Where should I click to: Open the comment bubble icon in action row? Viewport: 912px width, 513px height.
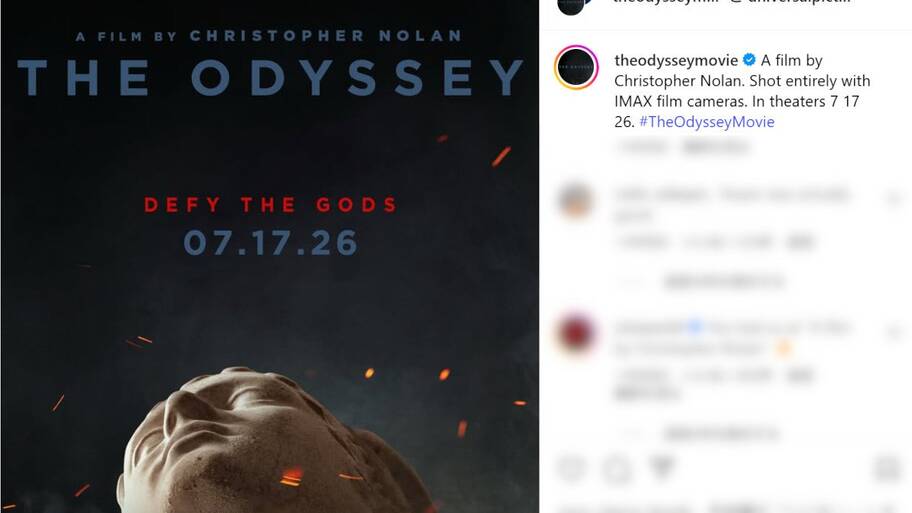click(617, 468)
